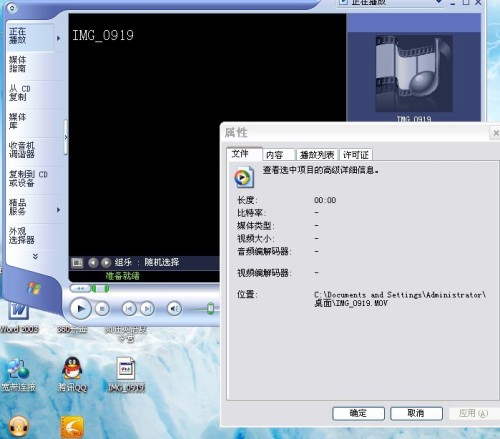This screenshot has height=439, width=500.
Task: Switch to the 许可证 tab
Action: click(x=356, y=155)
